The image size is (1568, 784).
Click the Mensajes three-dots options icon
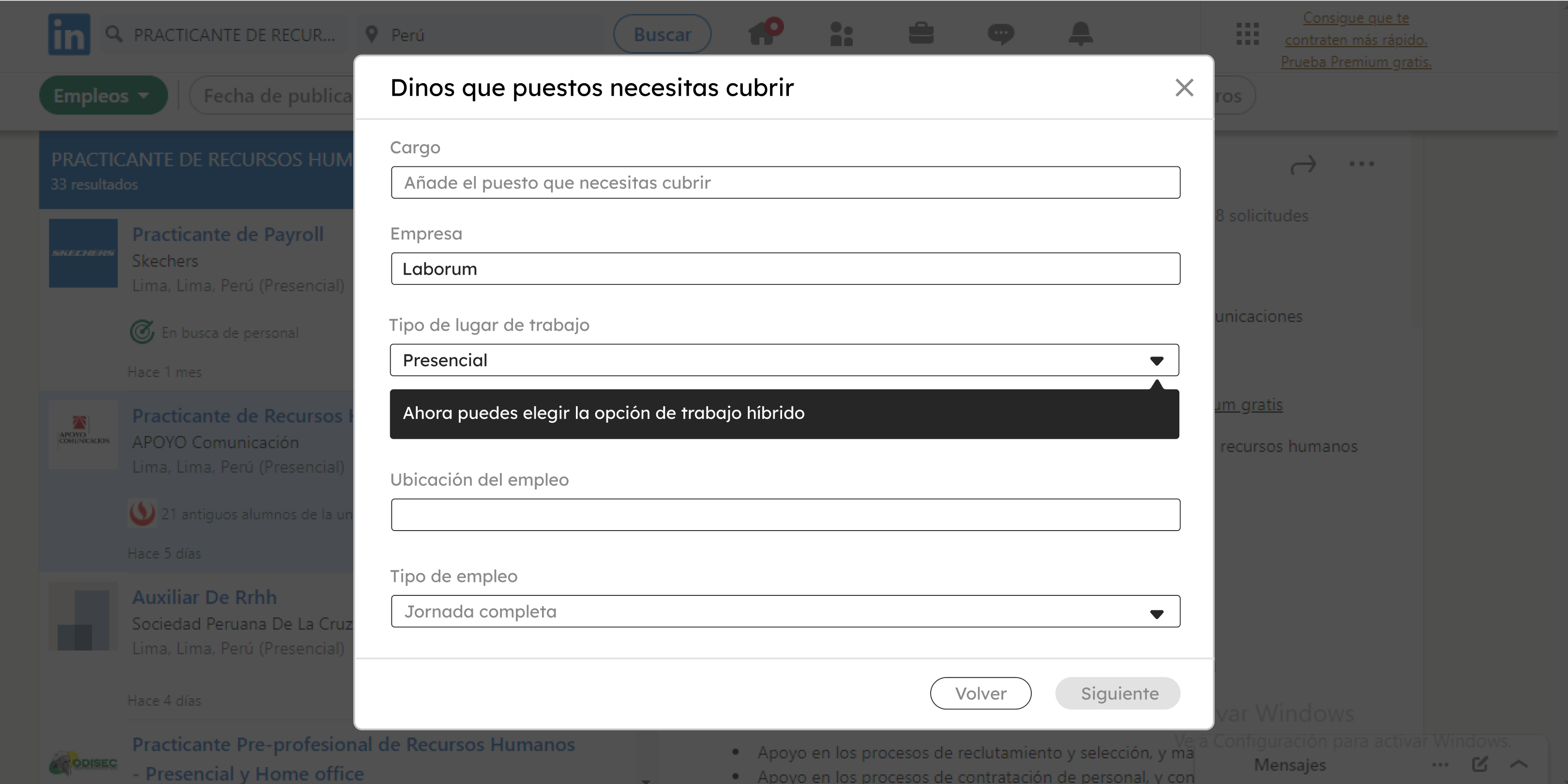click(1440, 765)
